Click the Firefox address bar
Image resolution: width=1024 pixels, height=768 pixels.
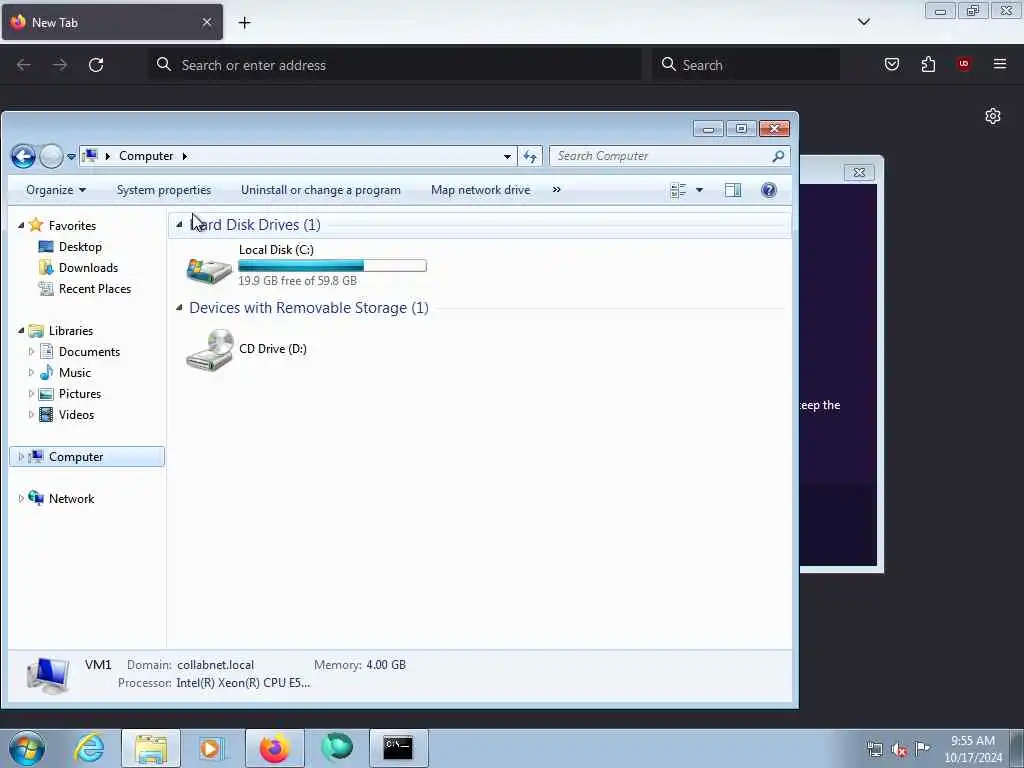[396, 65]
